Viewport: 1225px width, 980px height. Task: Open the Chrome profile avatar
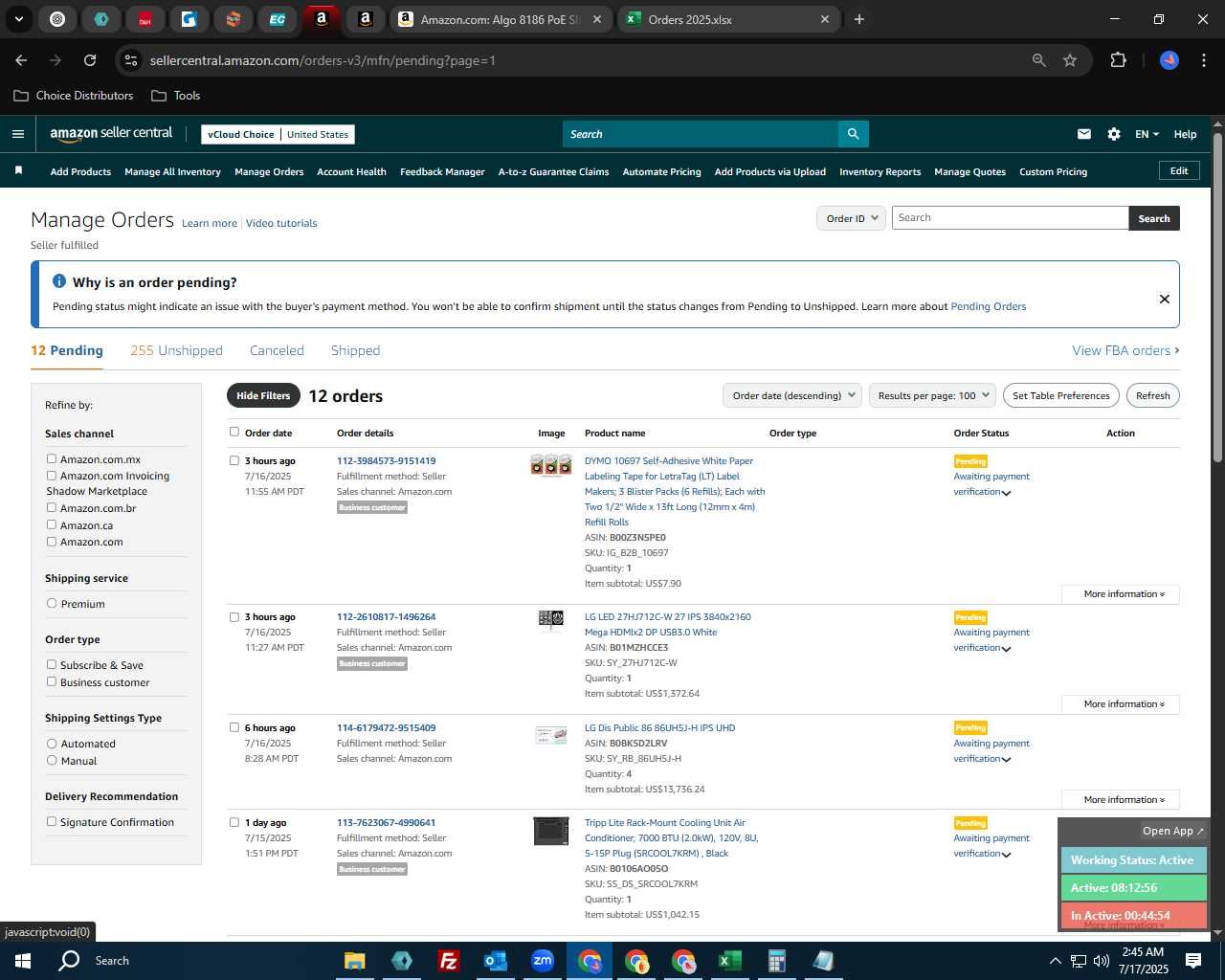click(x=1169, y=60)
